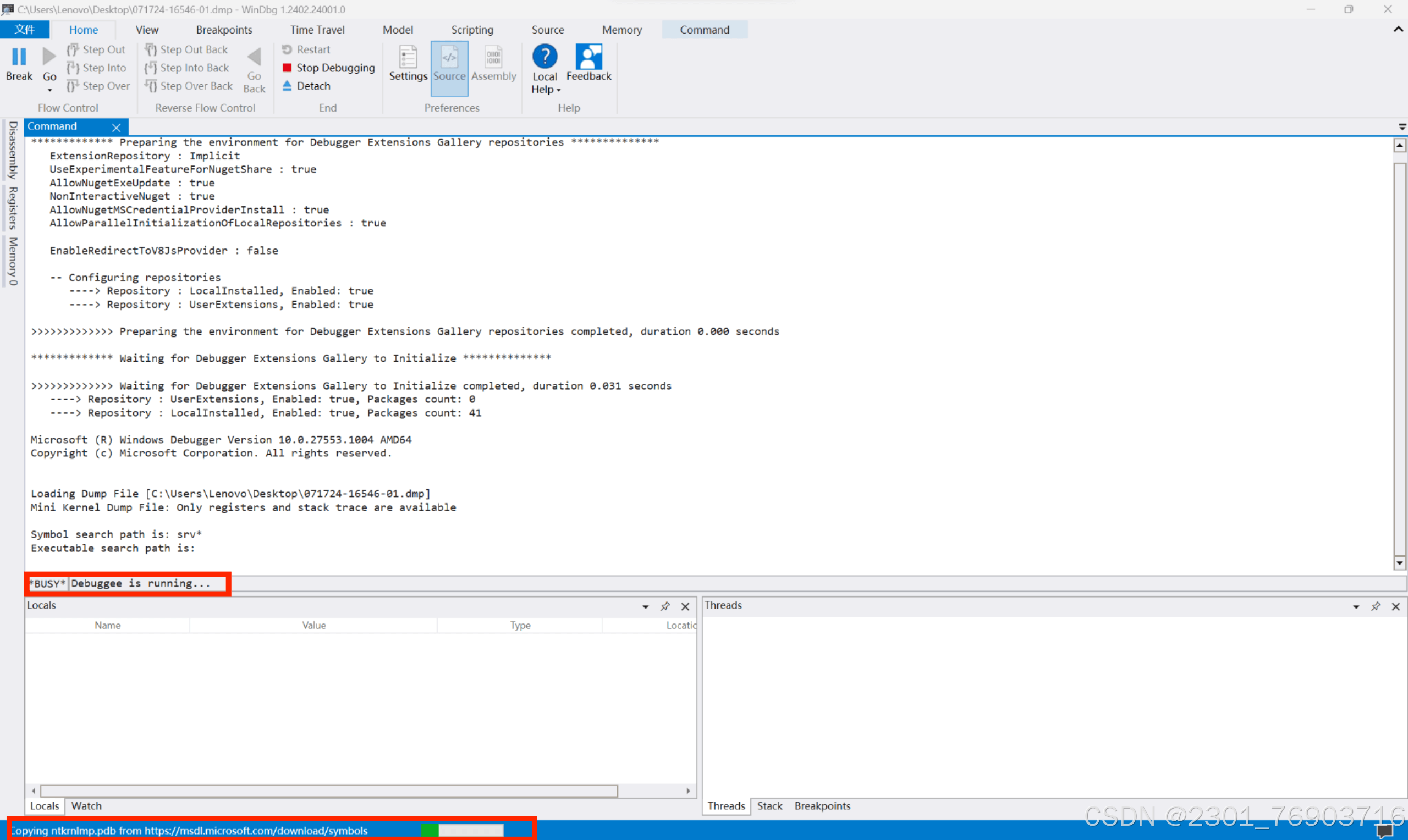The width and height of the screenshot is (1408, 840).
Task: Click the Restart icon
Action: pos(287,50)
